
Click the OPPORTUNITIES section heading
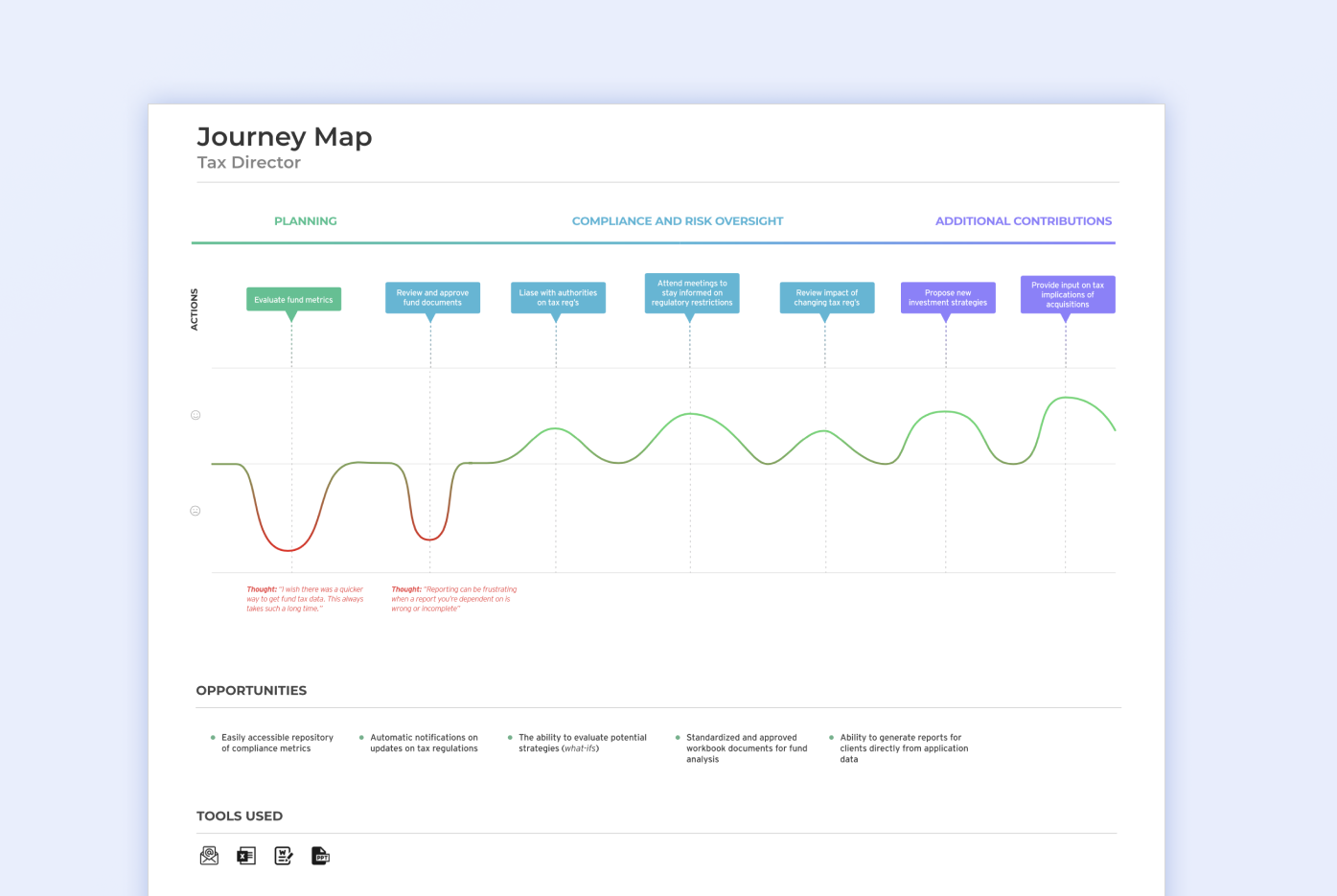pyautogui.click(x=251, y=691)
